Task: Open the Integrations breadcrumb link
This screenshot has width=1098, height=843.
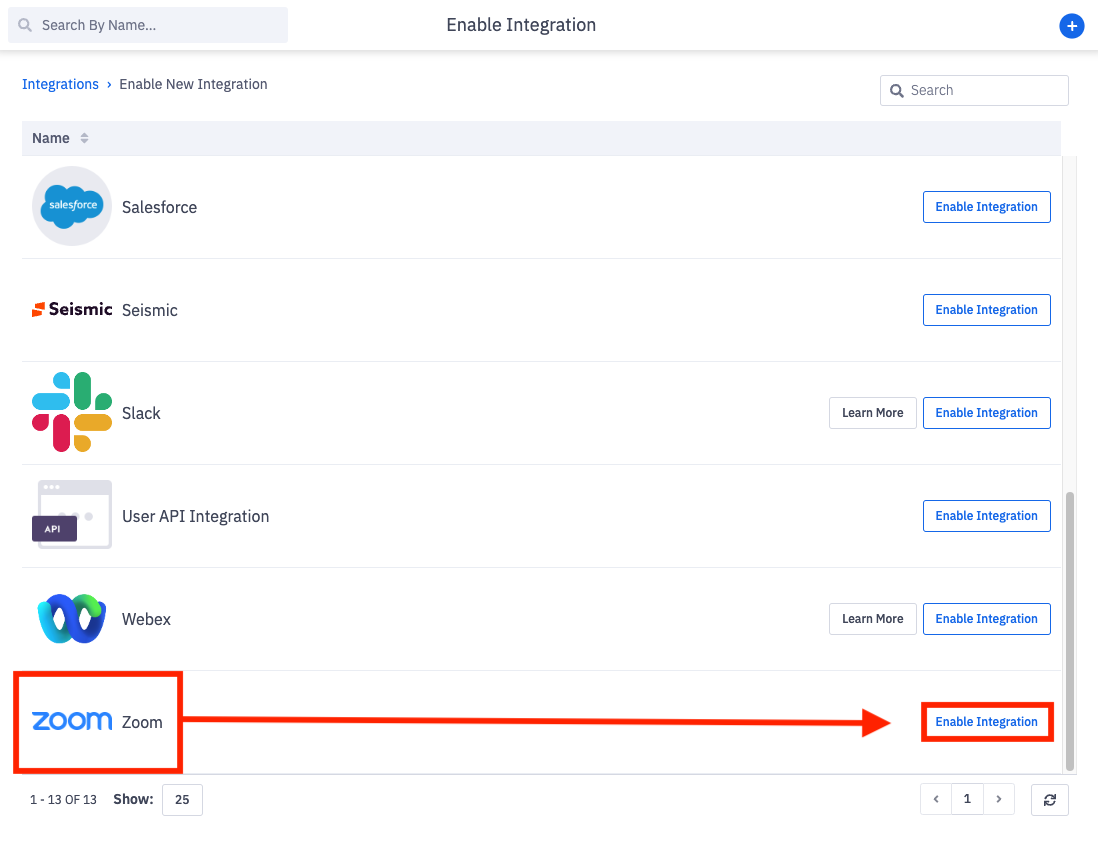Action: pos(60,84)
